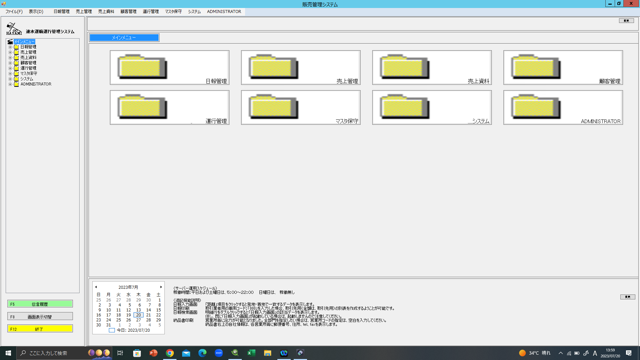Select day 21 in the calendar
The image size is (640, 360).
point(149,315)
